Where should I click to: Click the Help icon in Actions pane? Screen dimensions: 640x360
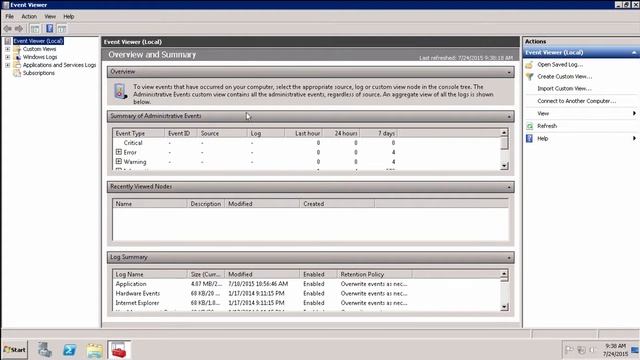click(529, 138)
